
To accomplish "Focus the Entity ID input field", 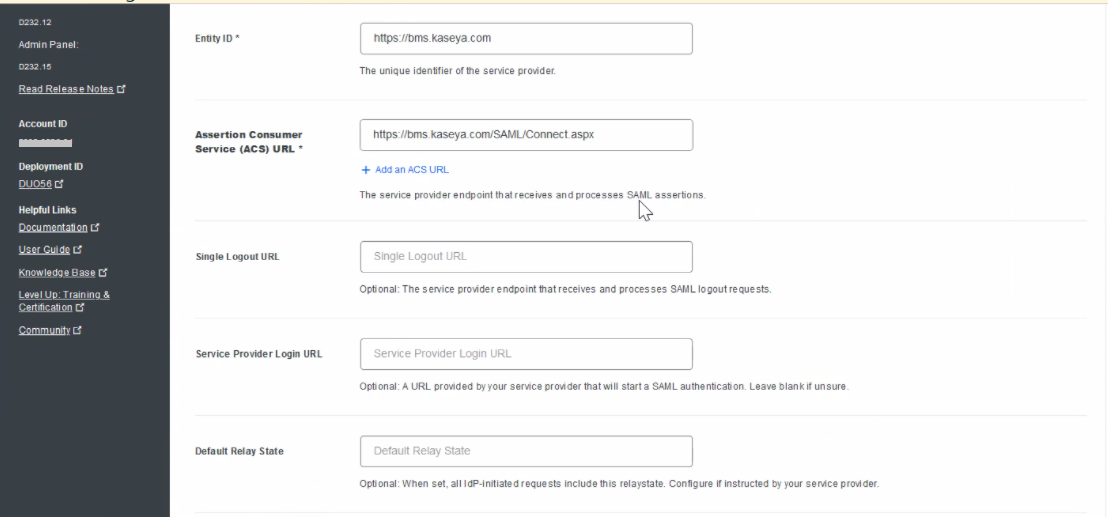I will [525, 39].
